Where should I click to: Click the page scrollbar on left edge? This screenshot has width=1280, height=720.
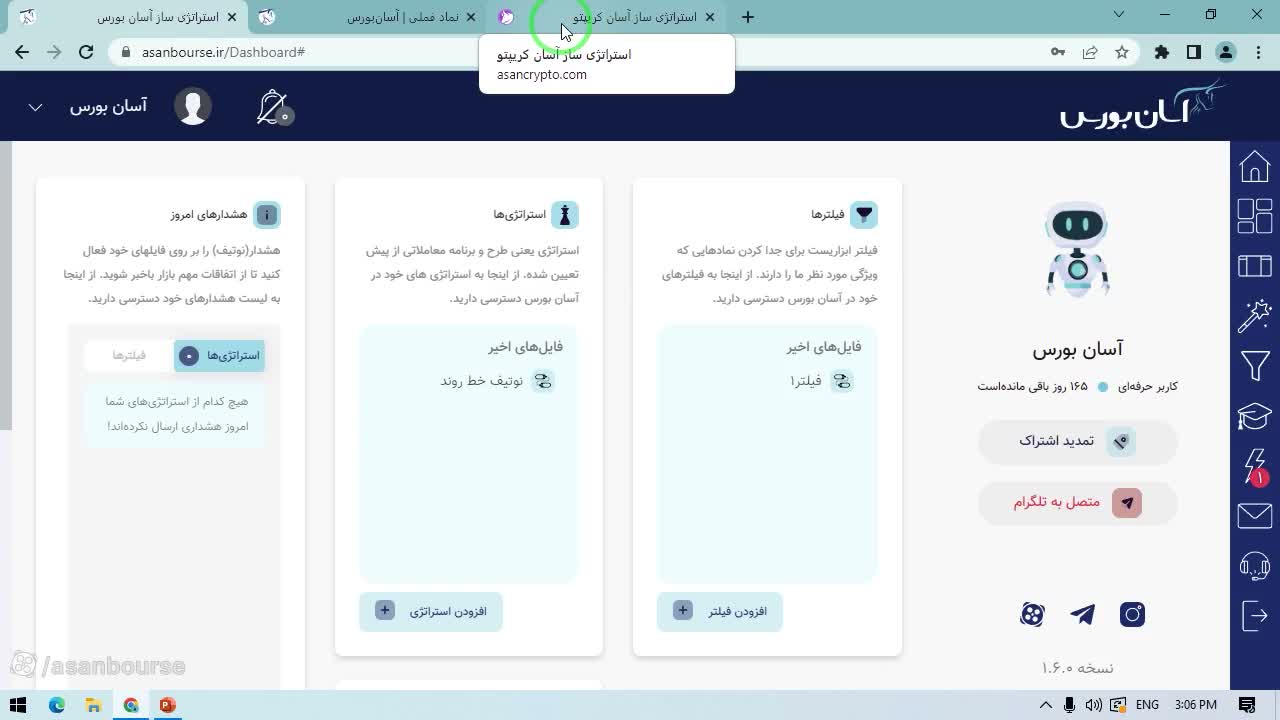(5, 286)
